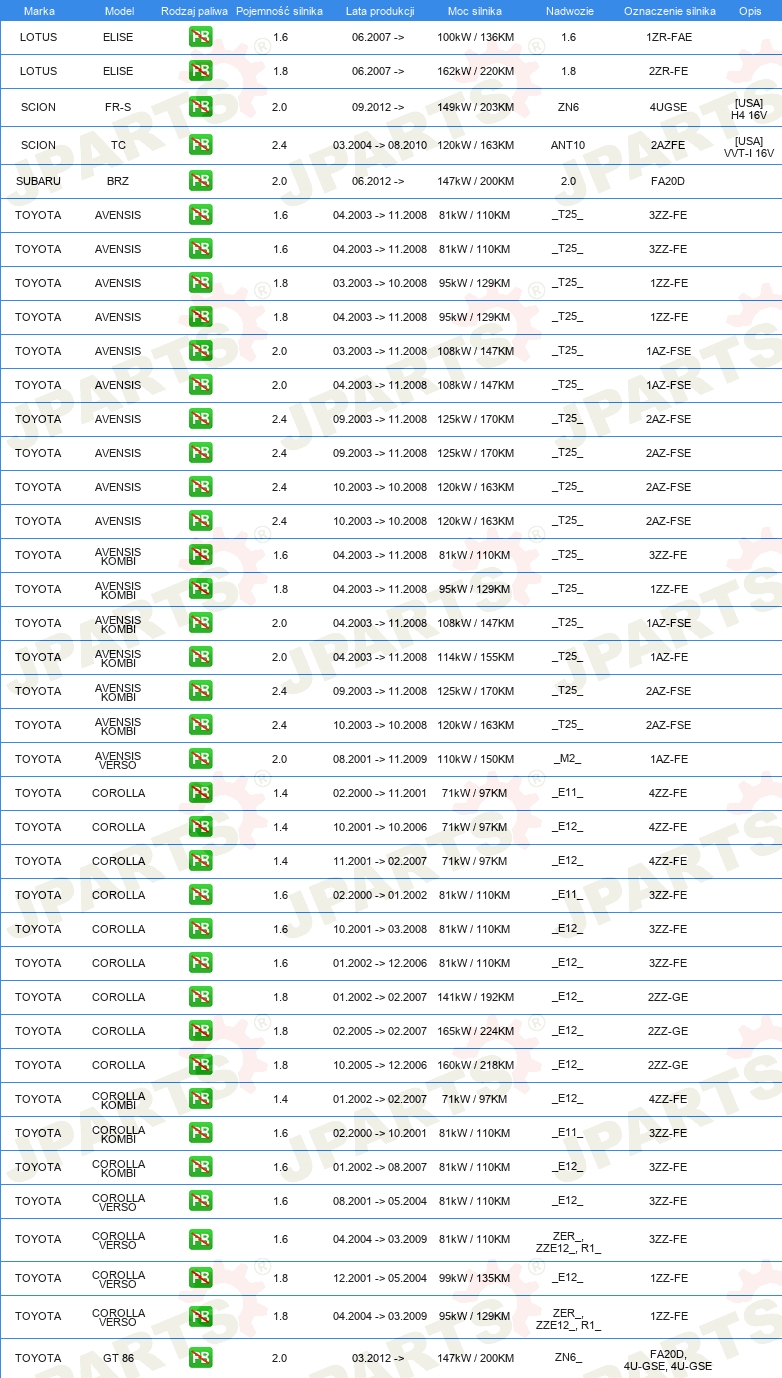
Task: Click the power value 165kW / 224KM
Action: tap(476, 1031)
